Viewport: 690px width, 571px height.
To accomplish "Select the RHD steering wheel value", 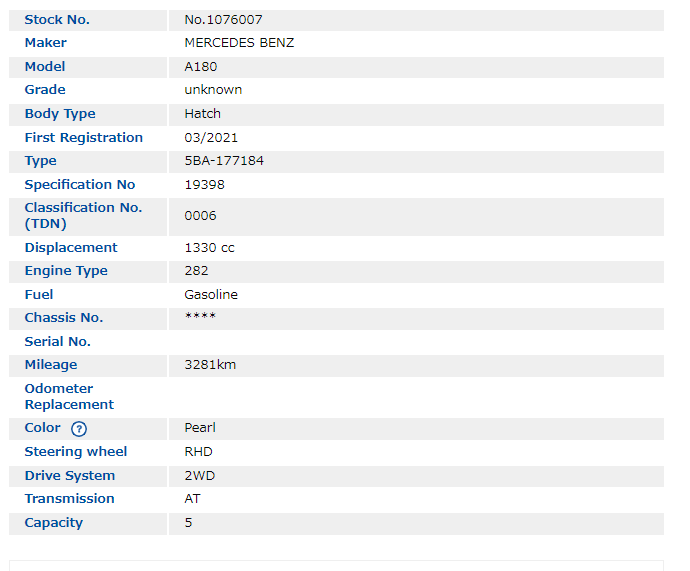I will tap(199, 452).
